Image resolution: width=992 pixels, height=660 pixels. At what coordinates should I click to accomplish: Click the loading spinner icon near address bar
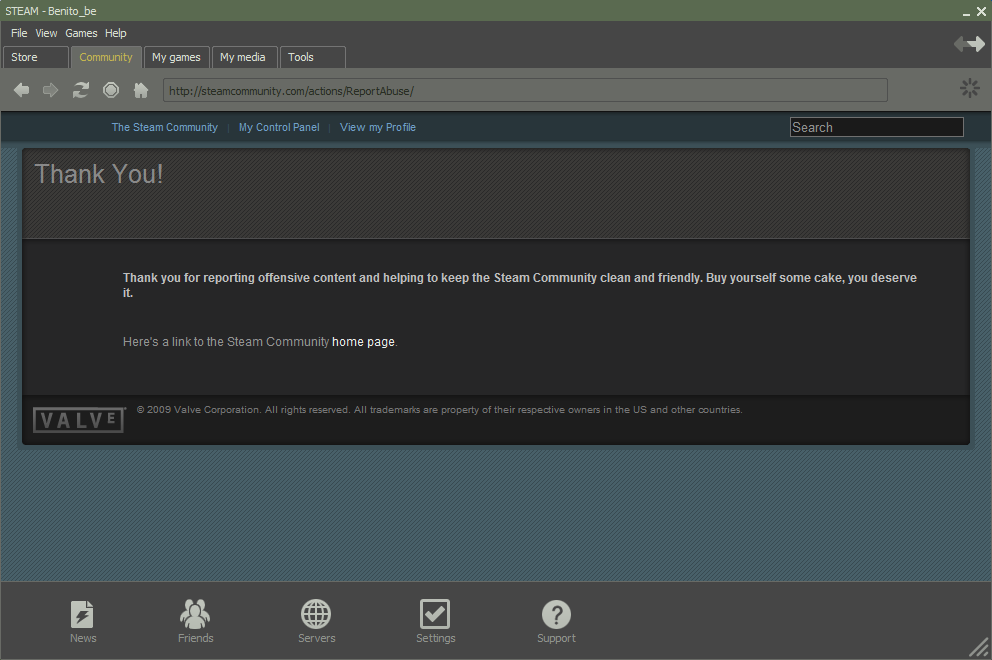(x=969, y=89)
